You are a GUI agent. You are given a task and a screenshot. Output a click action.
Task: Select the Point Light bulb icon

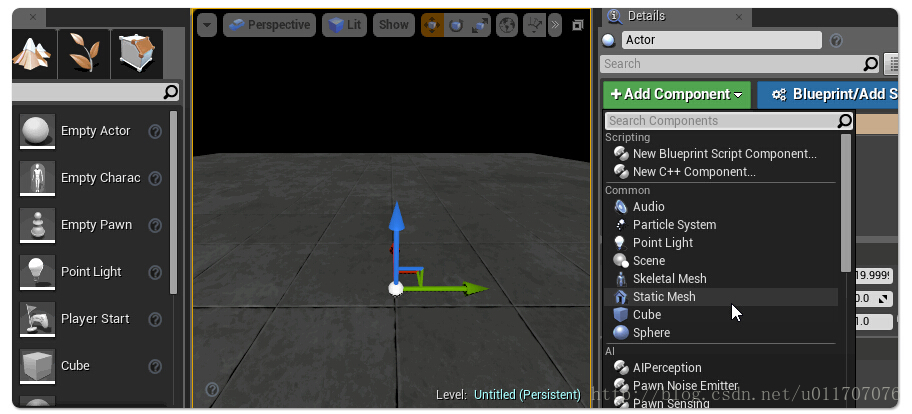click(x=37, y=272)
